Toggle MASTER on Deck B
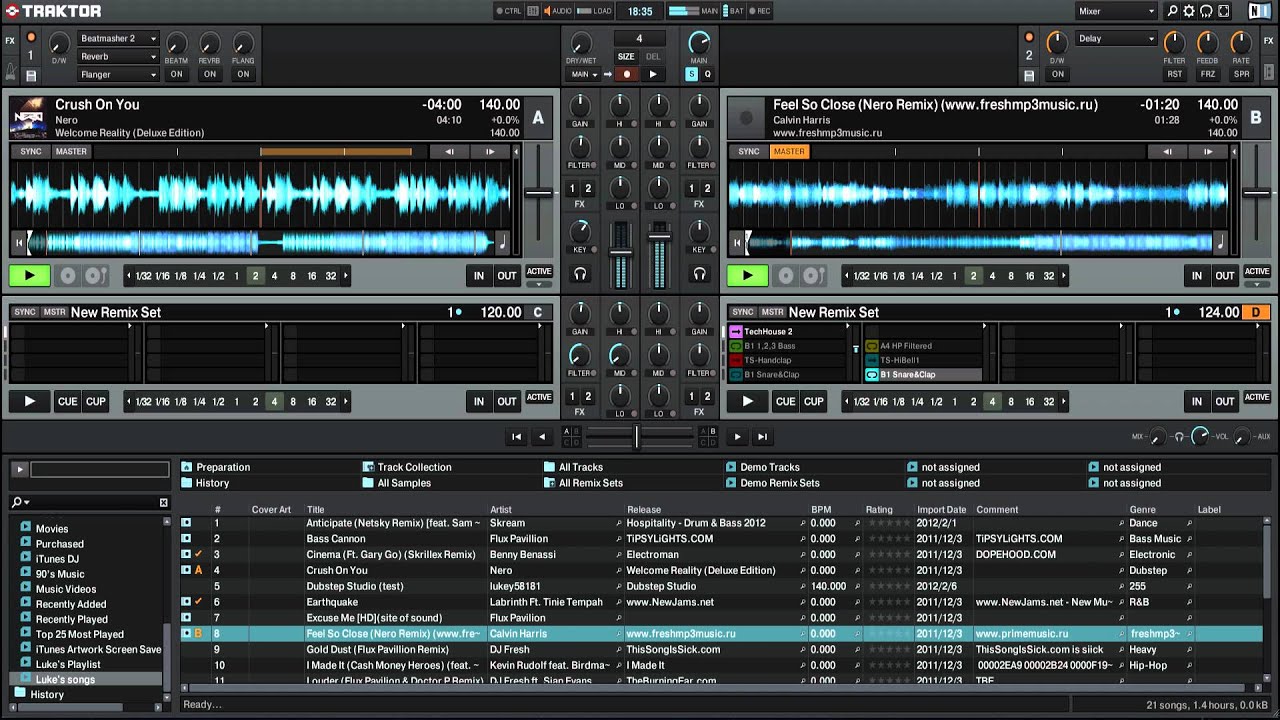The height and width of the screenshot is (720, 1280). coord(789,152)
